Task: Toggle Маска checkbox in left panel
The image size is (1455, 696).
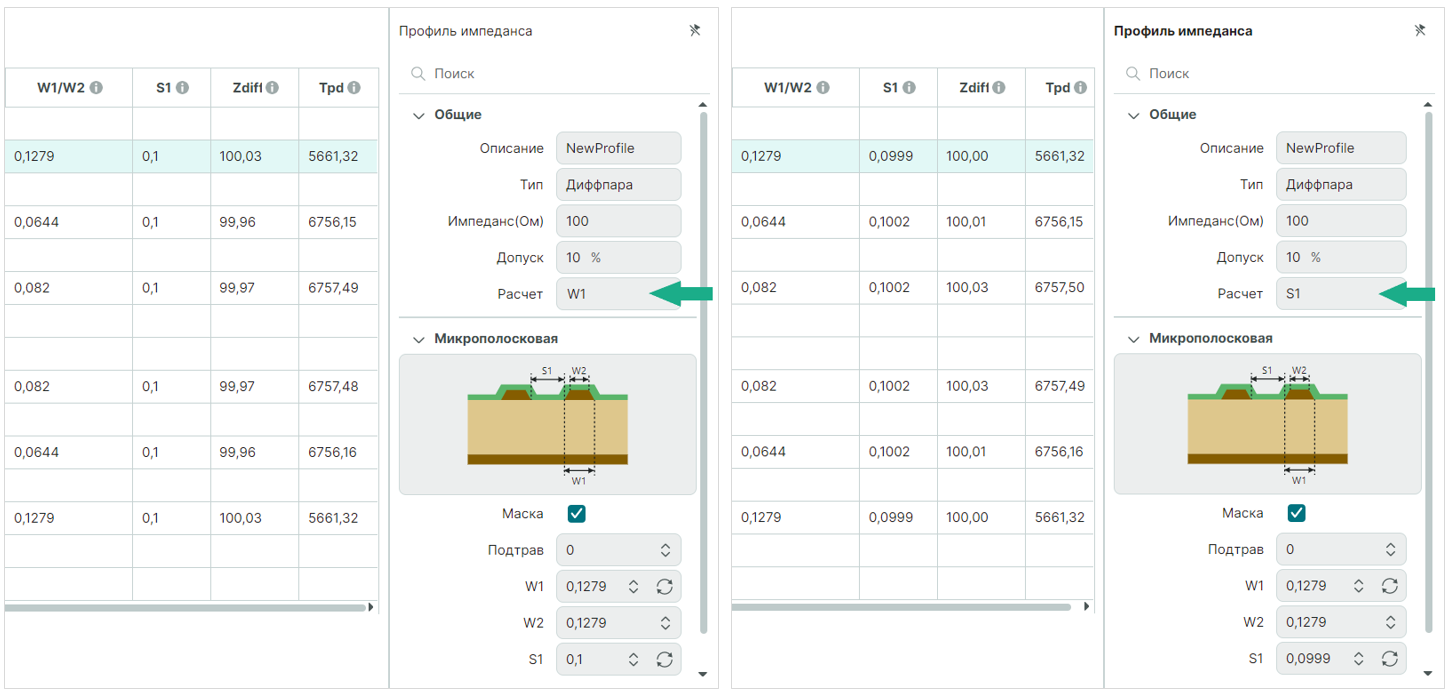Action: pyautogui.click(x=576, y=514)
